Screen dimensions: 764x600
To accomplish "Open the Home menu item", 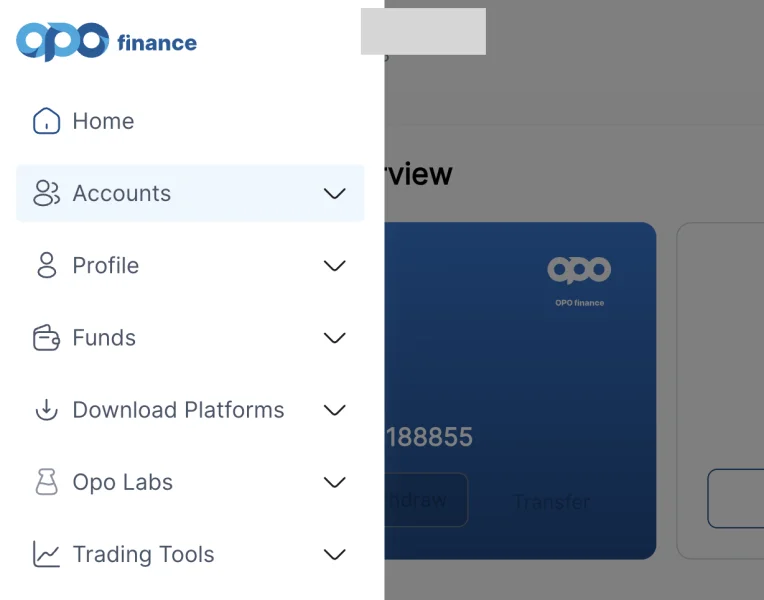I will tap(103, 121).
